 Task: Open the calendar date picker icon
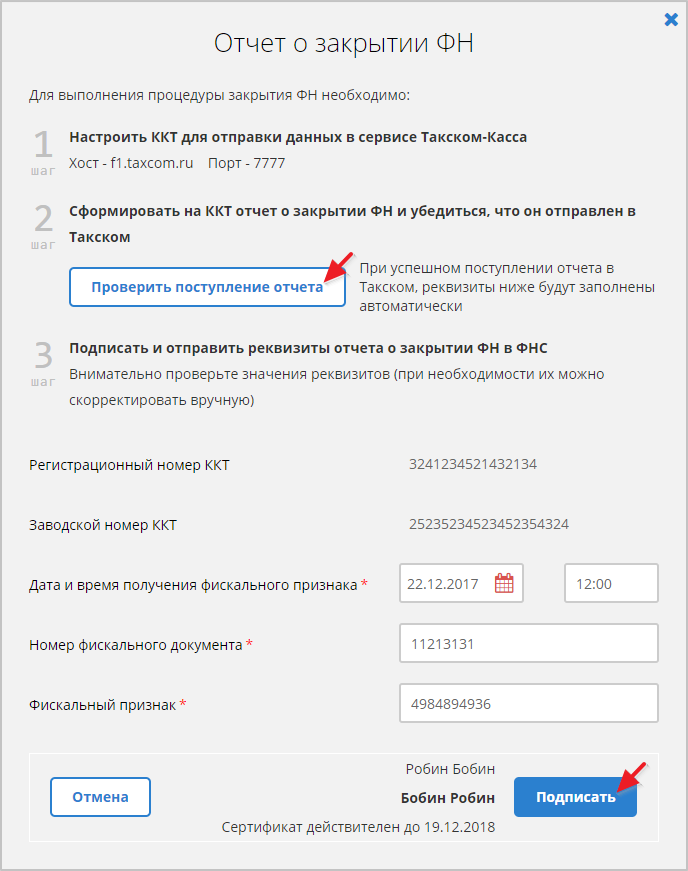pyautogui.click(x=504, y=584)
